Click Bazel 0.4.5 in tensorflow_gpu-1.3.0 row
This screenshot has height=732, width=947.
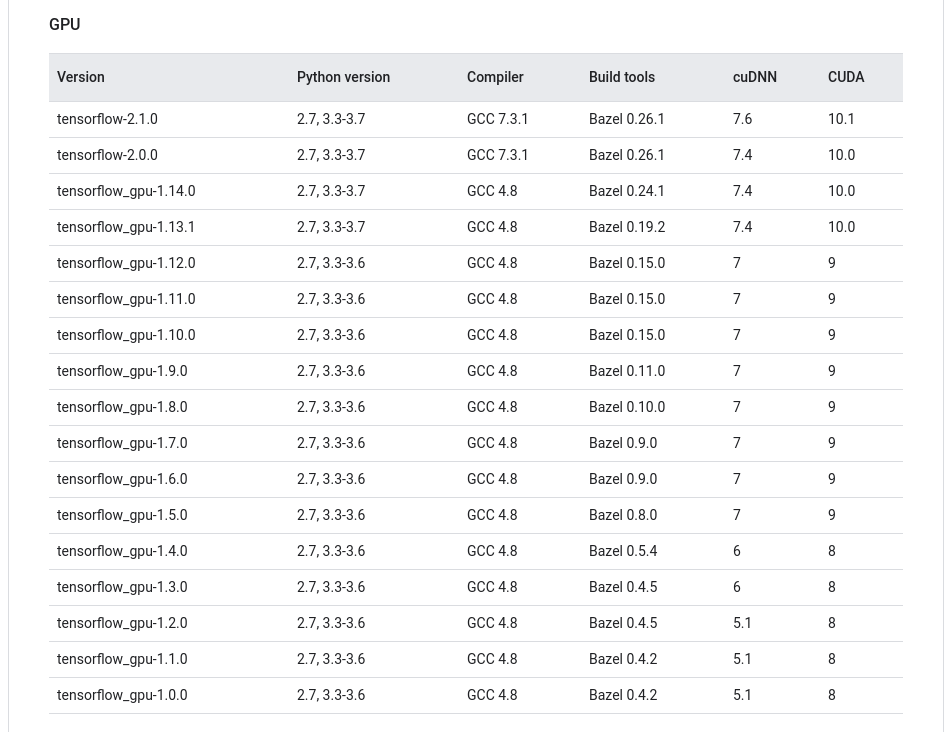tap(623, 587)
